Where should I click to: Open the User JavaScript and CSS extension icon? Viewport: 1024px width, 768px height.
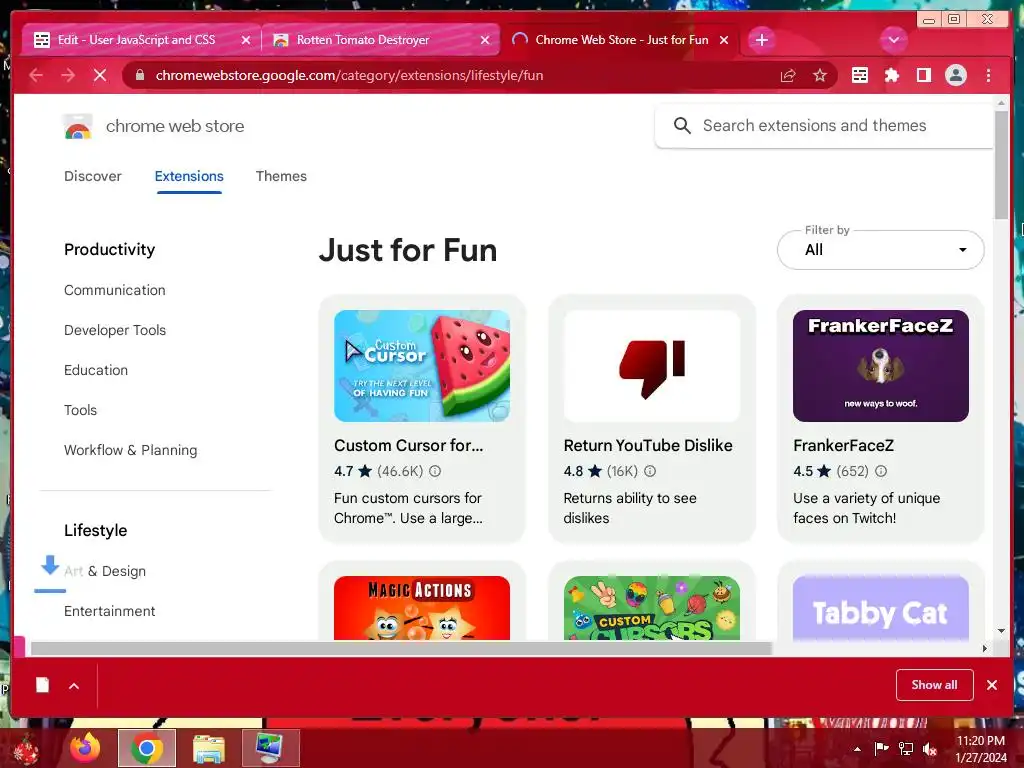(x=859, y=75)
